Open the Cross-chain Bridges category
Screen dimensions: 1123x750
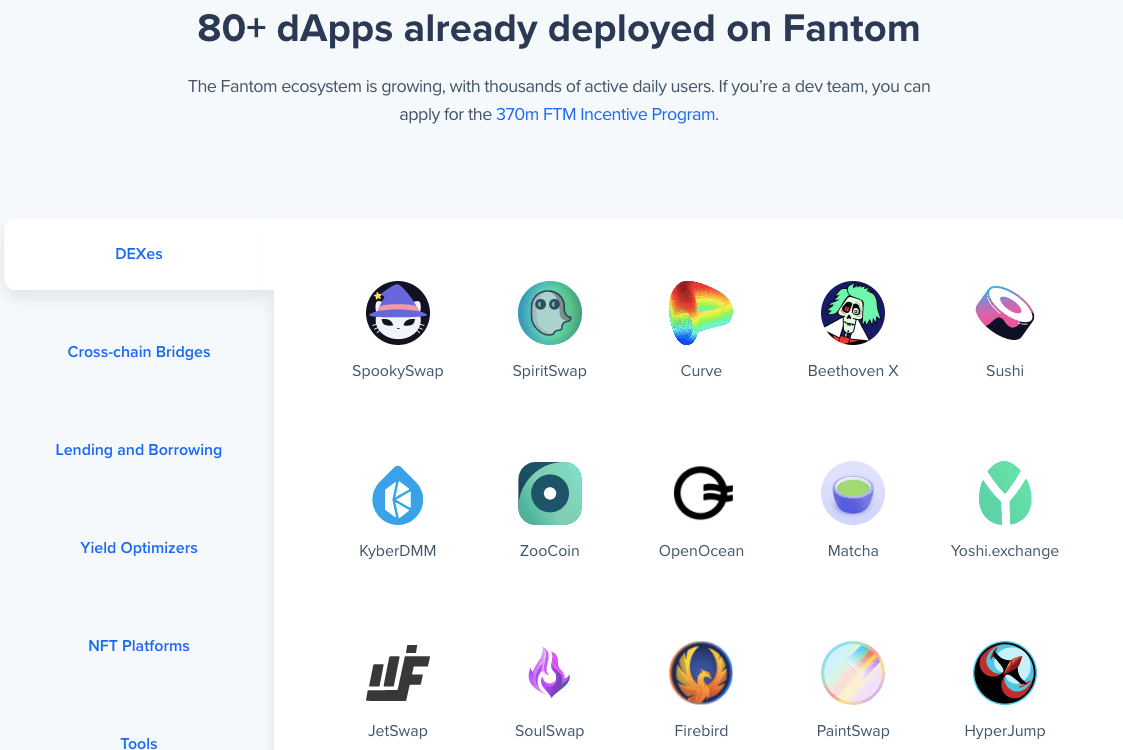coord(139,352)
